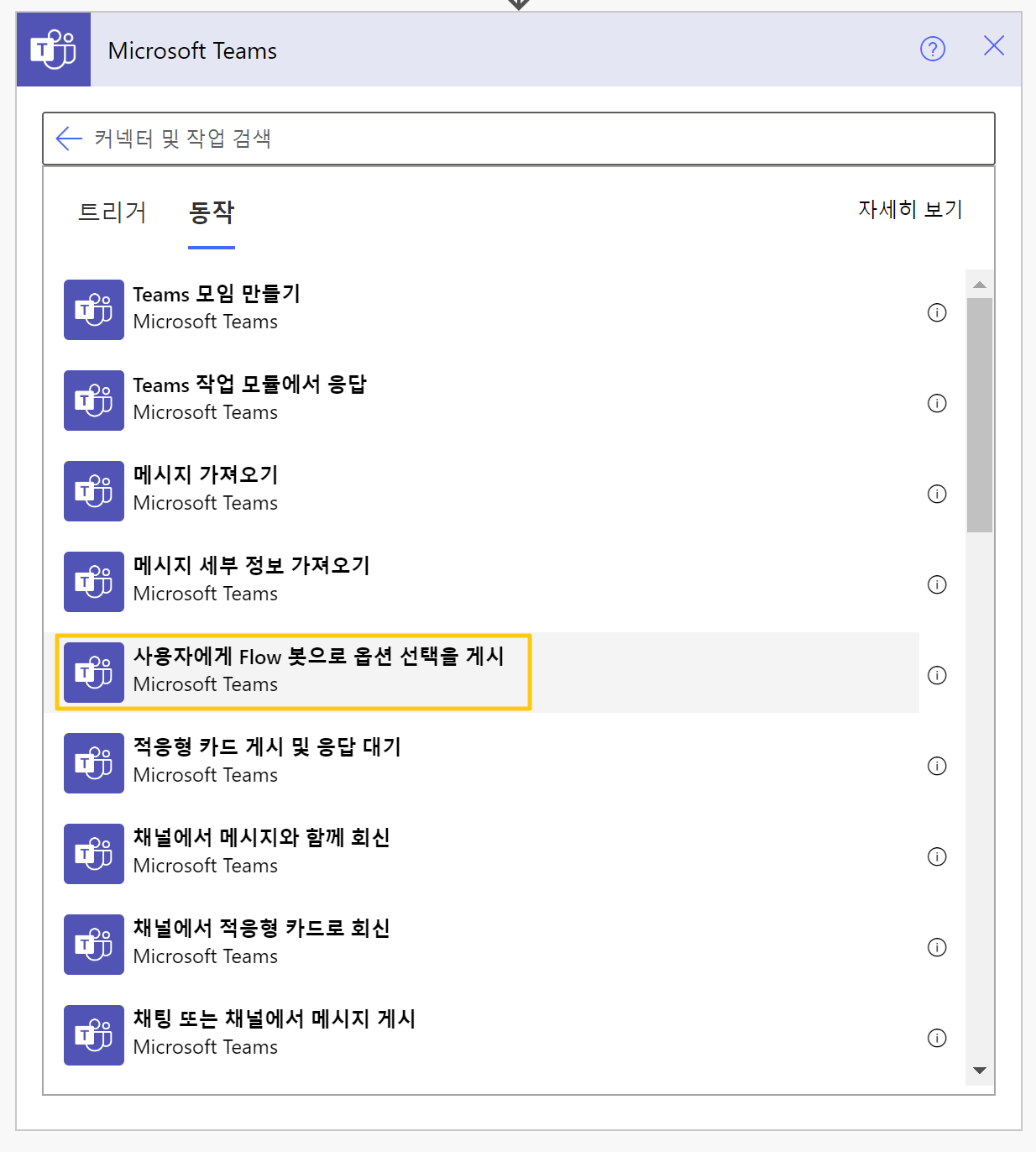The image size is (1036, 1152).
Task: Show info for 채널에서 적응형 카드로 회신
Action: pos(937,947)
